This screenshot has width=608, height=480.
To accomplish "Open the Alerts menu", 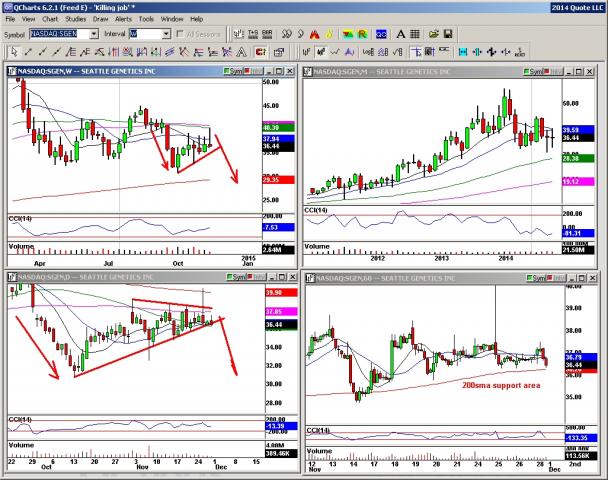I will (123, 19).
